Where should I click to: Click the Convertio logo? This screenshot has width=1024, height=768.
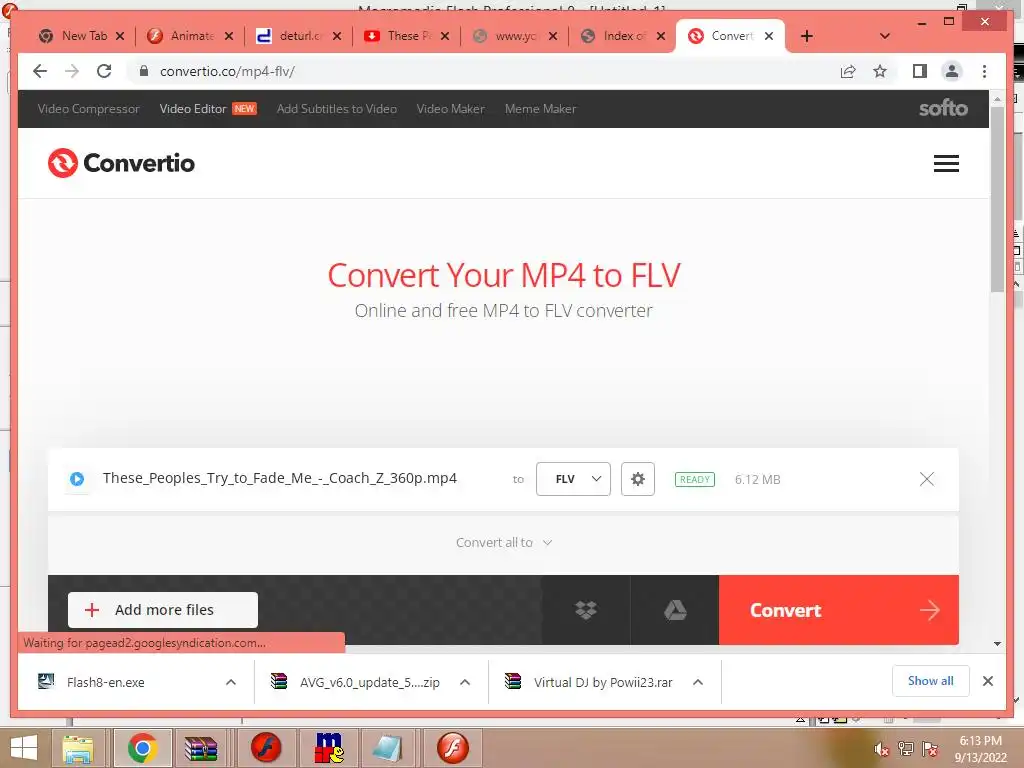coord(121,163)
